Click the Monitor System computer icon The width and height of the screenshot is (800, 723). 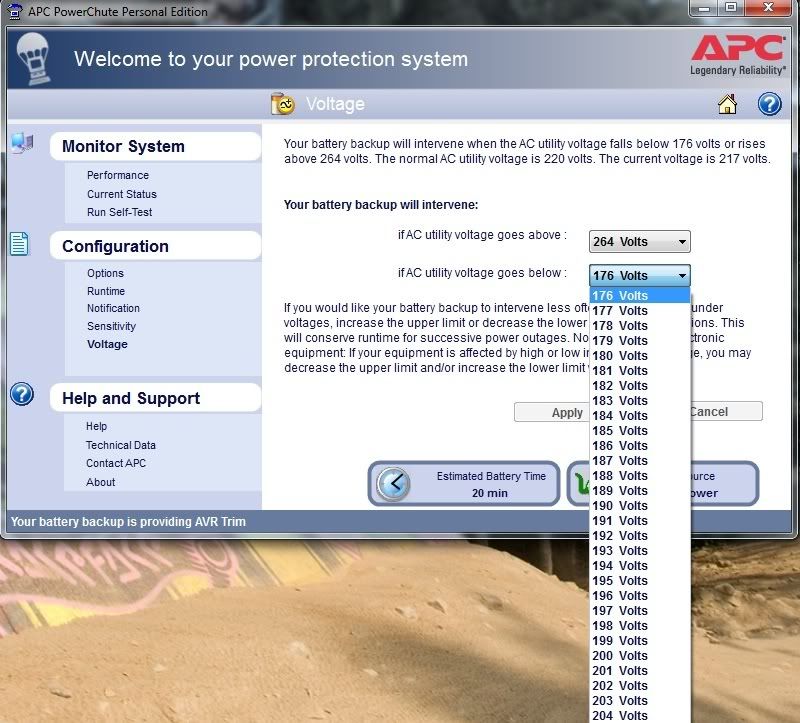pyautogui.click(x=22, y=143)
